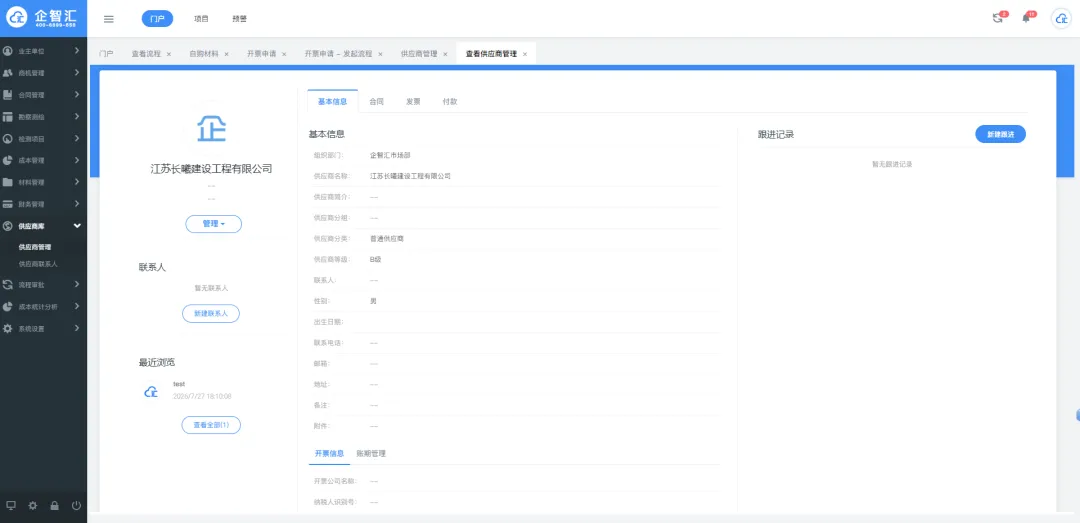Click the 供应商库 globe icon
1080x523 pixels.
tap(8, 226)
